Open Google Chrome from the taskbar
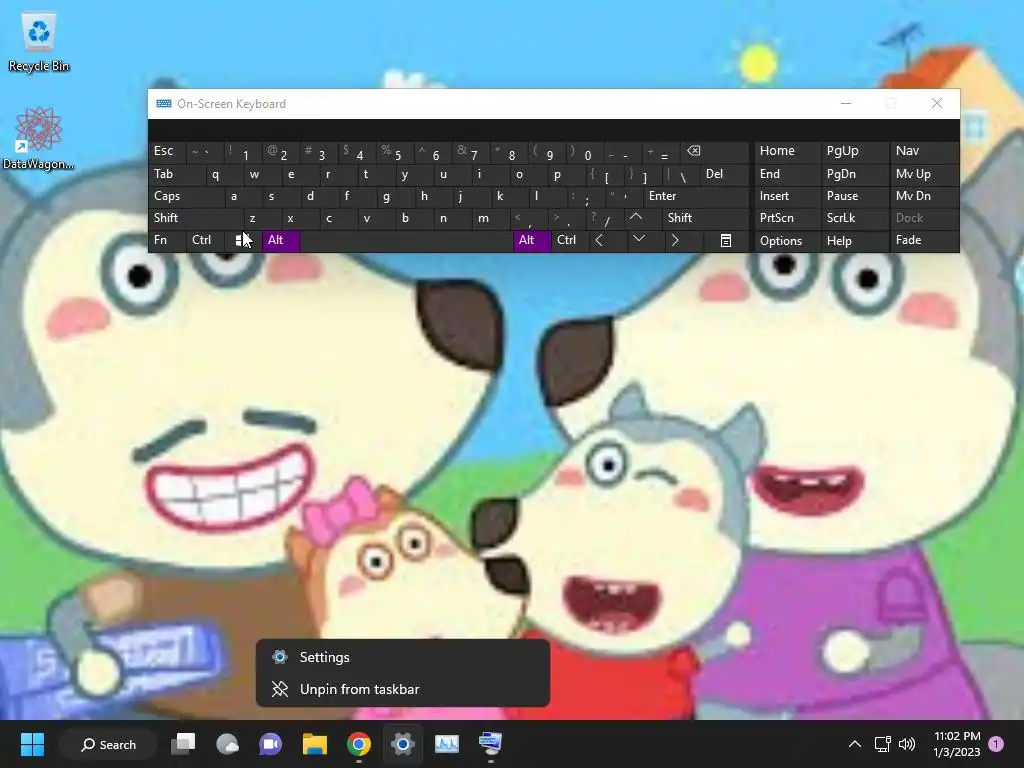The image size is (1024, 768). pos(359,744)
